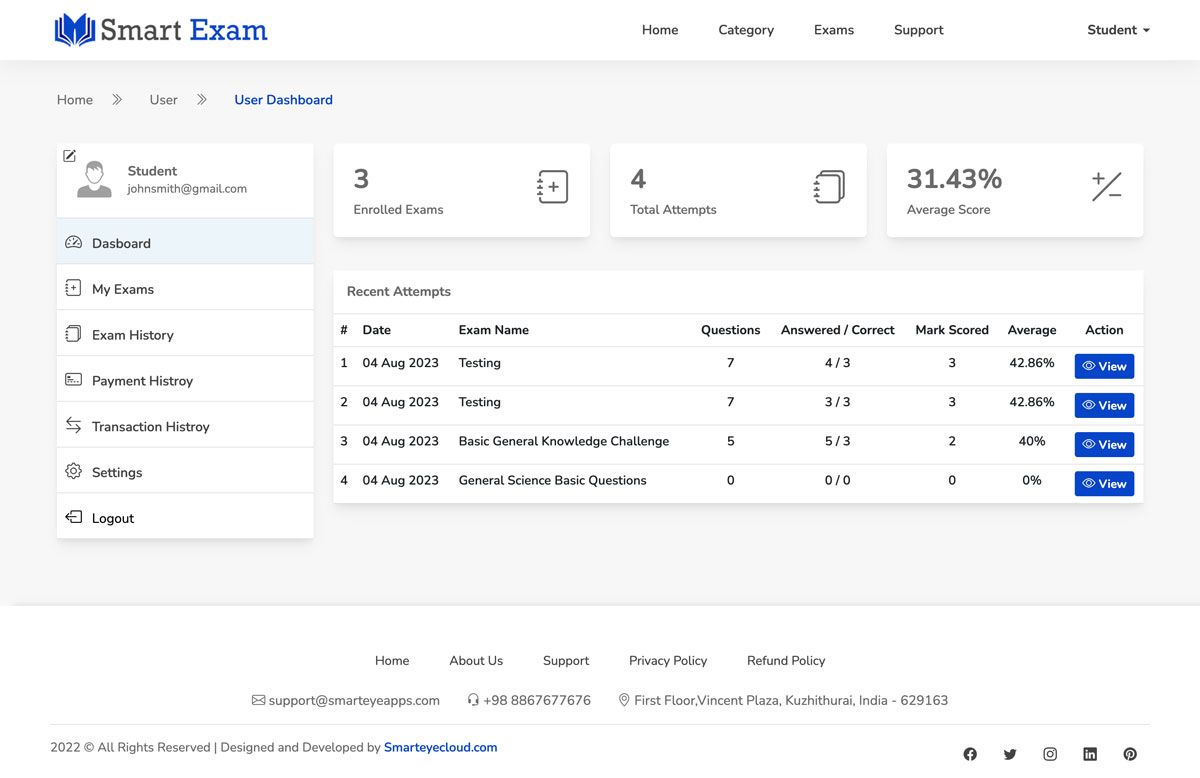Open the Twitter icon in footer
The height and width of the screenshot is (778, 1200).
[x=1010, y=754]
